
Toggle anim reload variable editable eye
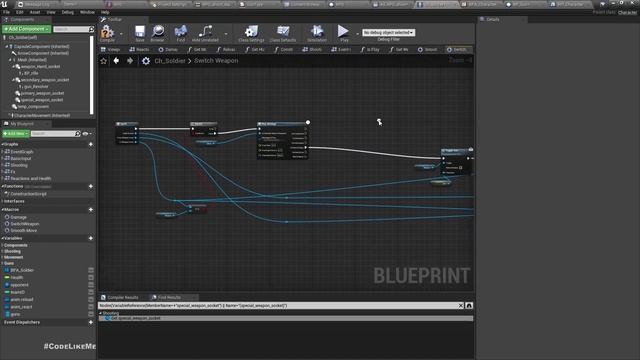(x=91, y=300)
